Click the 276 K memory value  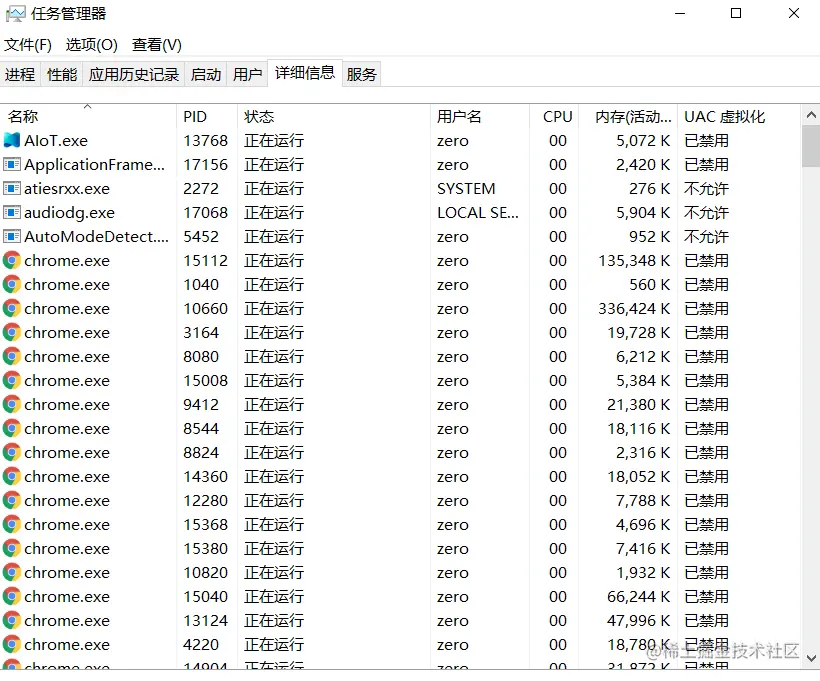[x=650, y=189]
